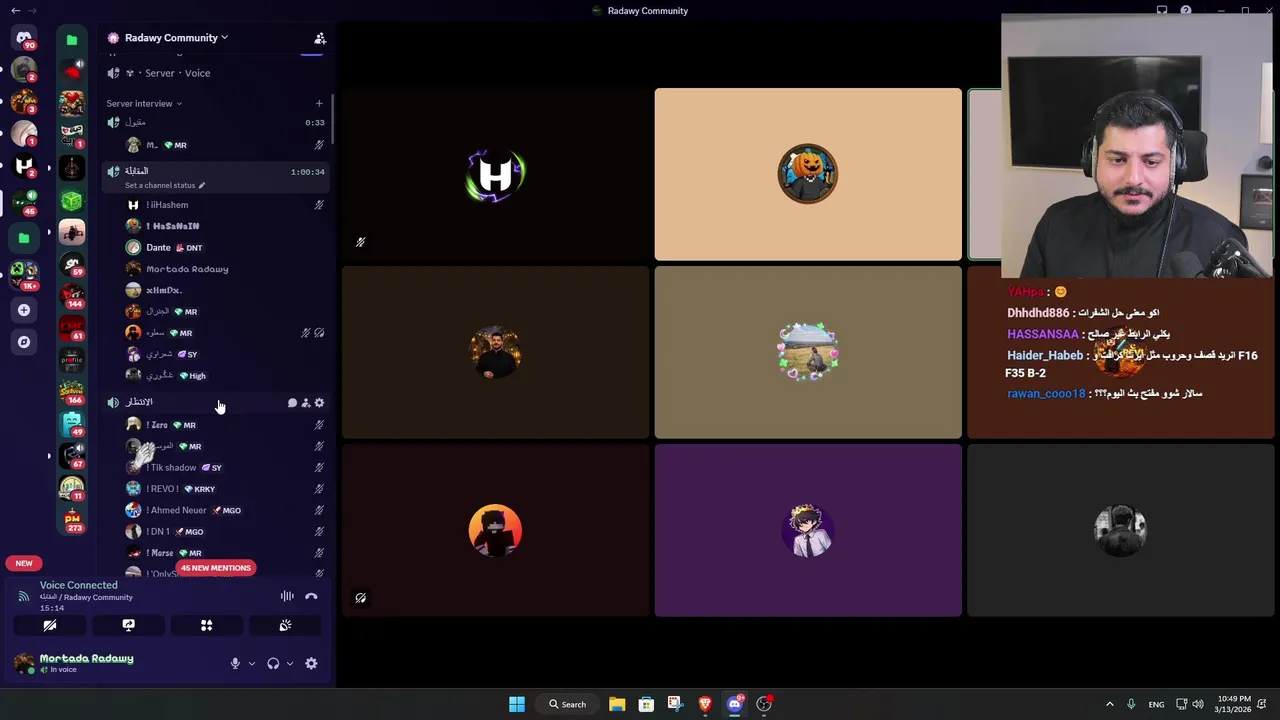The image size is (1280, 720).
Task: Open the server icon with 144 badge
Action: pyautogui.click(x=72, y=296)
